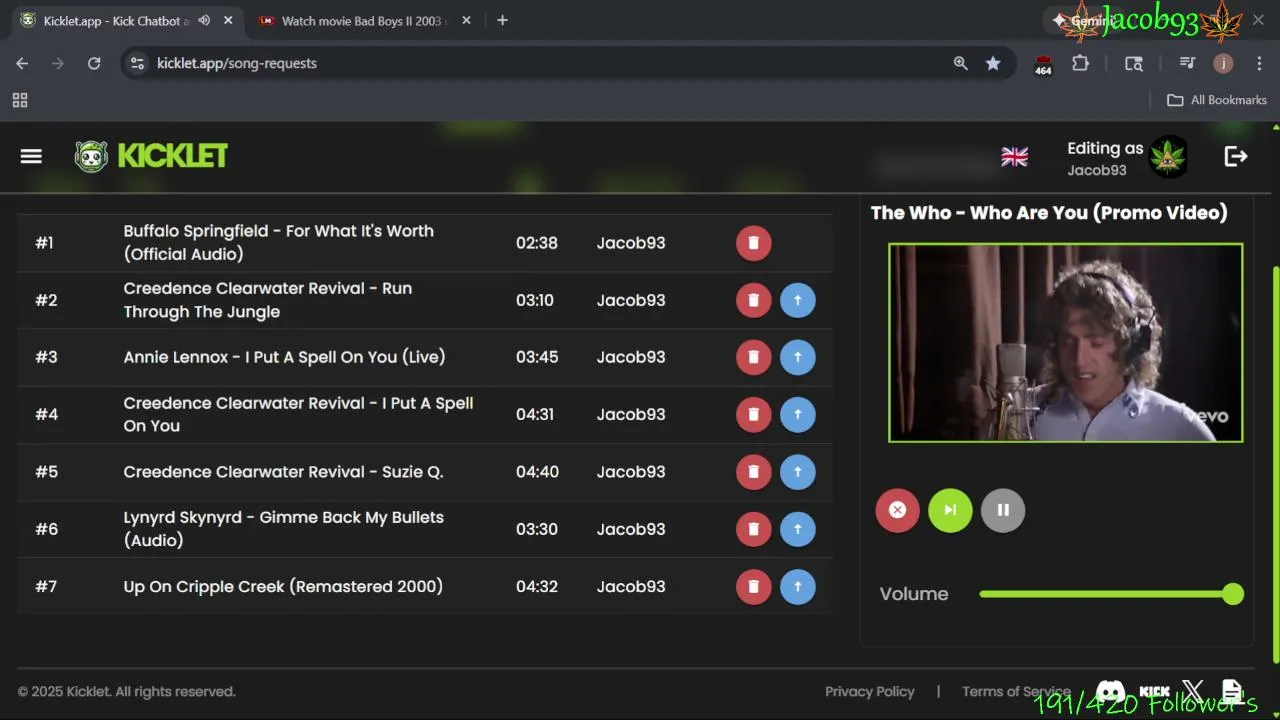The height and width of the screenshot is (720, 1280).
Task: Mute audio on the Kicklet tab
Action: click(x=204, y=20)
